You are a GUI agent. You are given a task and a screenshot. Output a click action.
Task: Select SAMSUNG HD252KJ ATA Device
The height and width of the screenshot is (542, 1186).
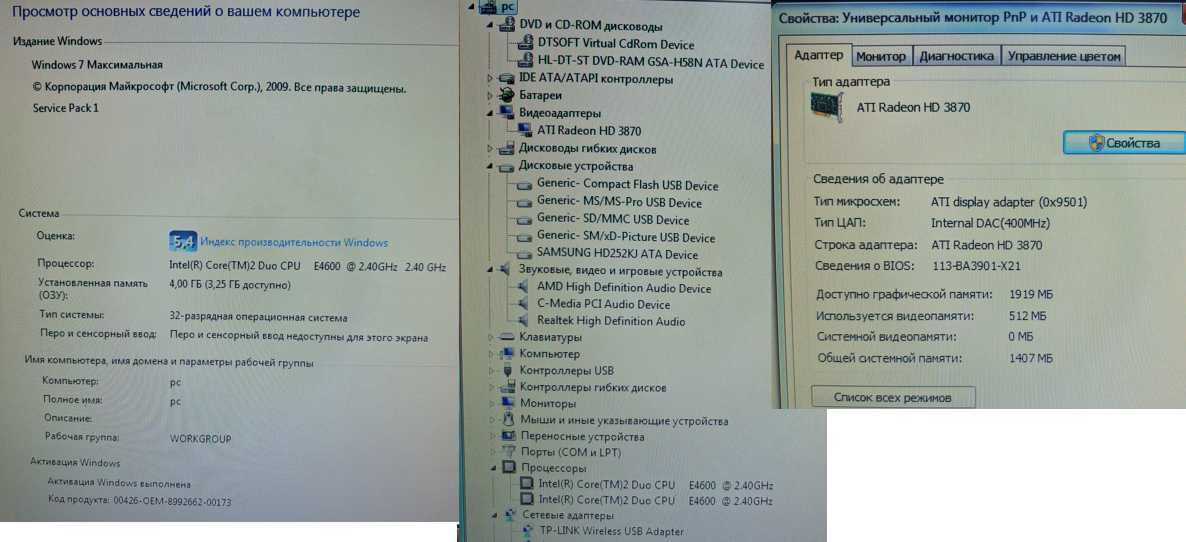point(617,255)
